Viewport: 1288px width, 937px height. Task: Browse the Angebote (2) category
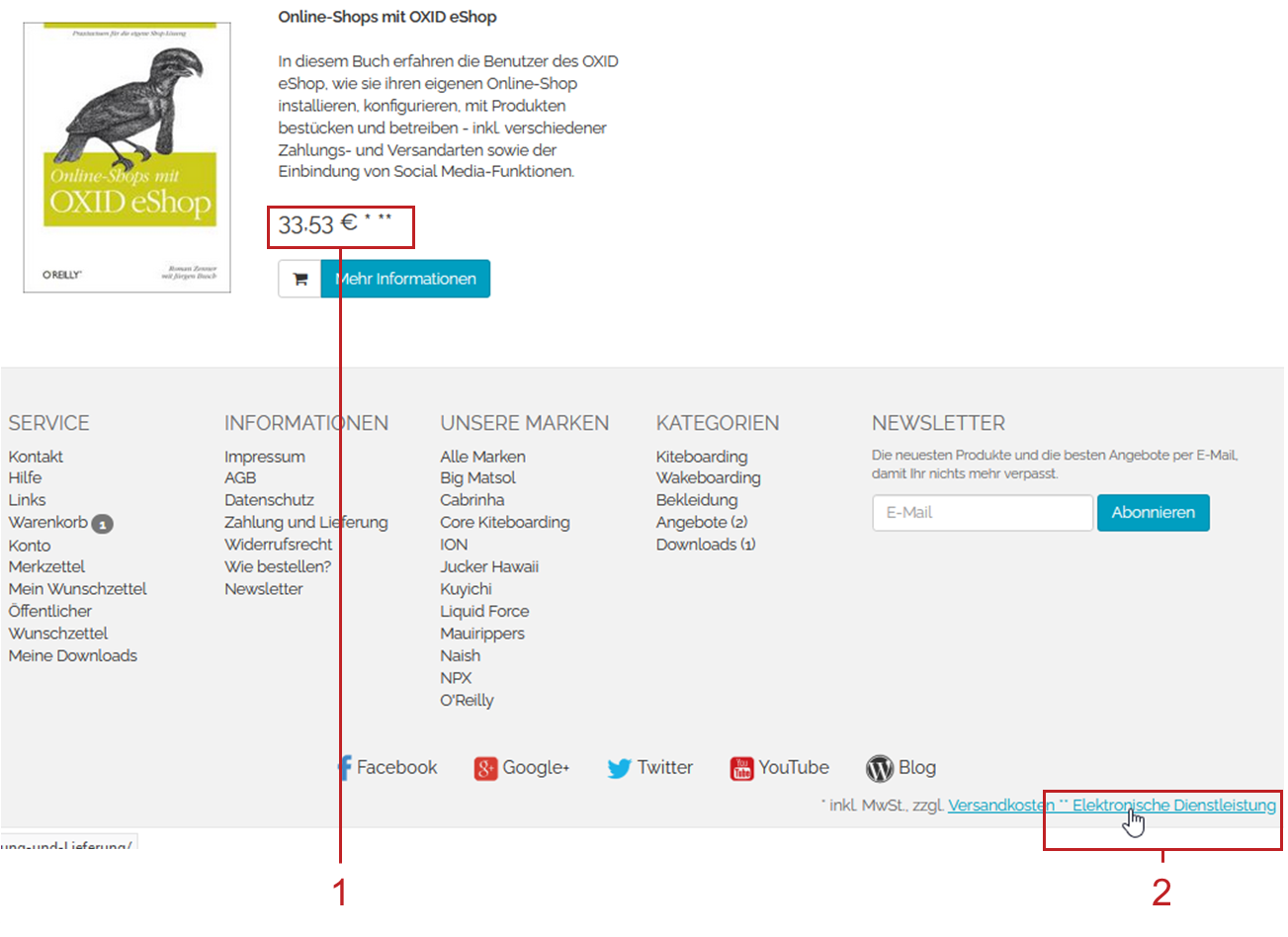[702, 523]
